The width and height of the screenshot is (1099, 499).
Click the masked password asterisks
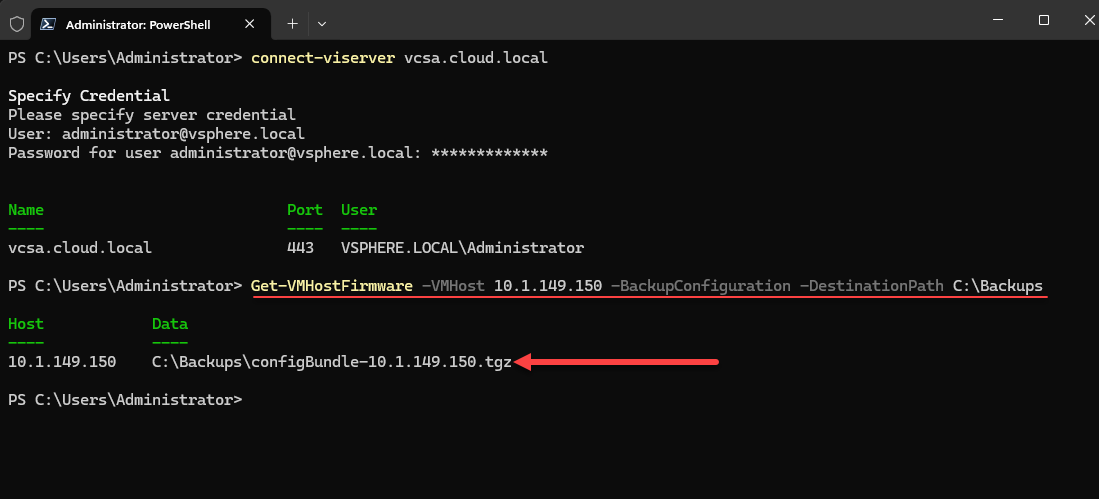click(489, 153)
